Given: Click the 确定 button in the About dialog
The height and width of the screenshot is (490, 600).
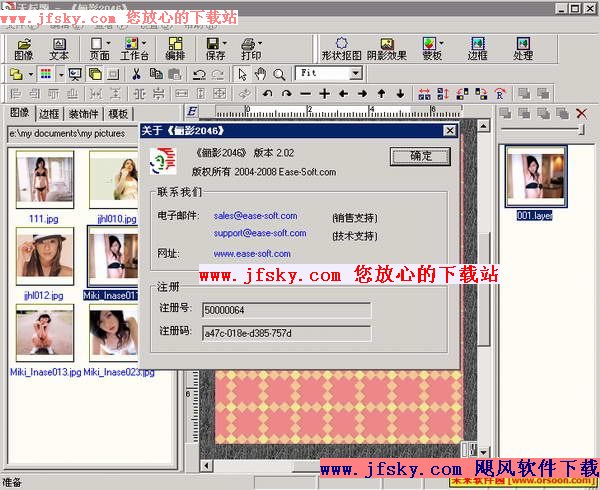Looking at the screenshot, I should [420, 156].
